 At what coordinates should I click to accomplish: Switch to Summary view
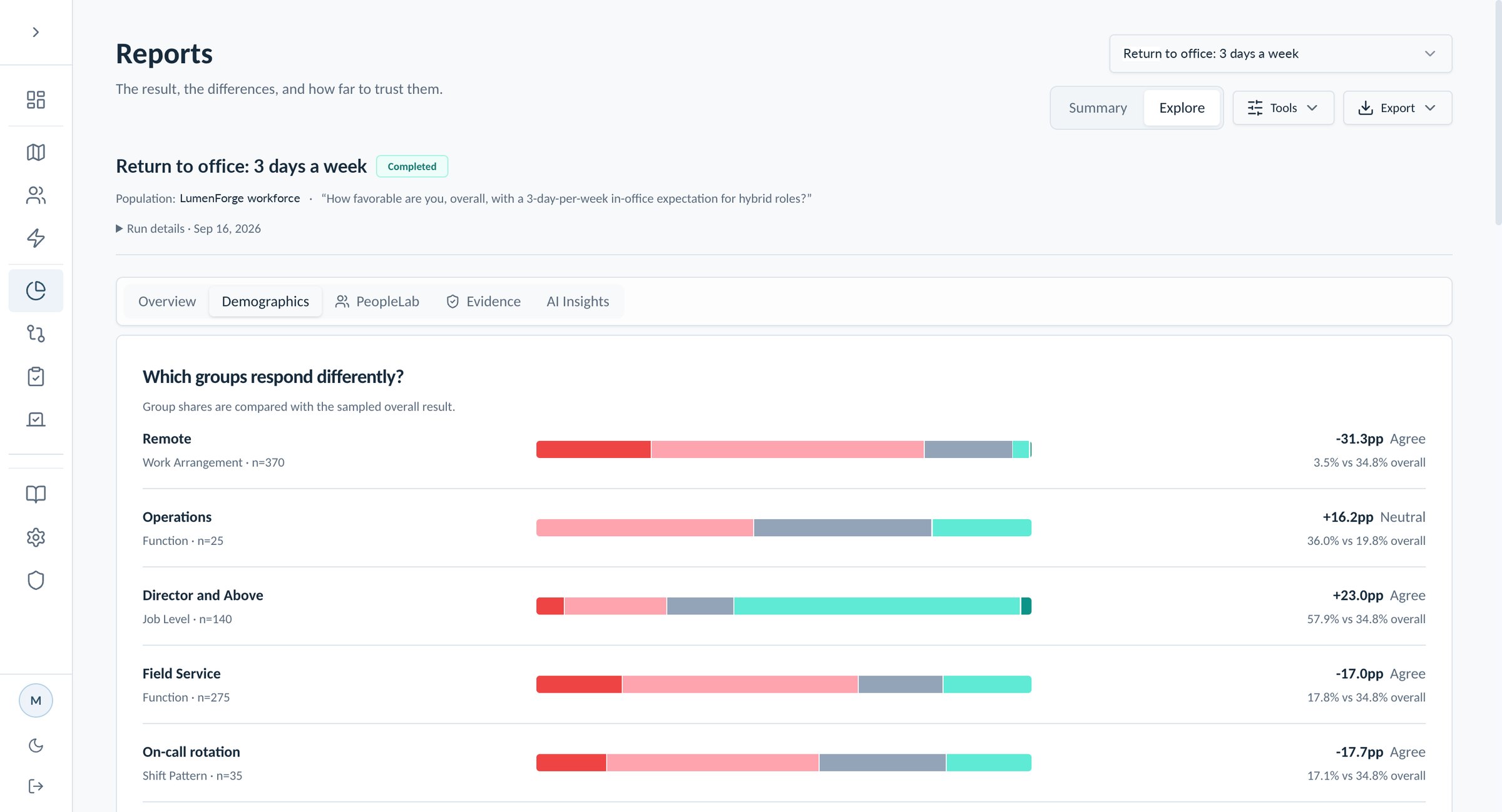pos(1098,108)
